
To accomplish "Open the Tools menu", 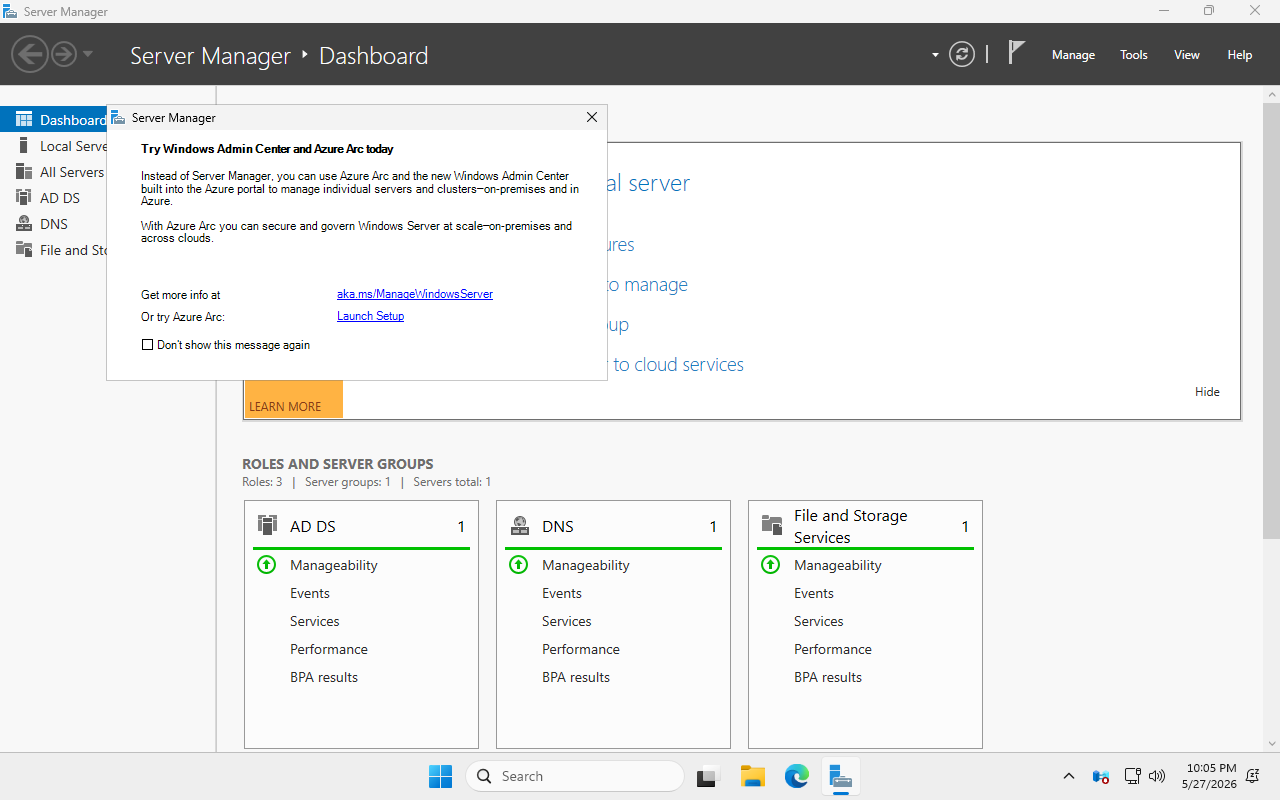I will click(1134, 55).
